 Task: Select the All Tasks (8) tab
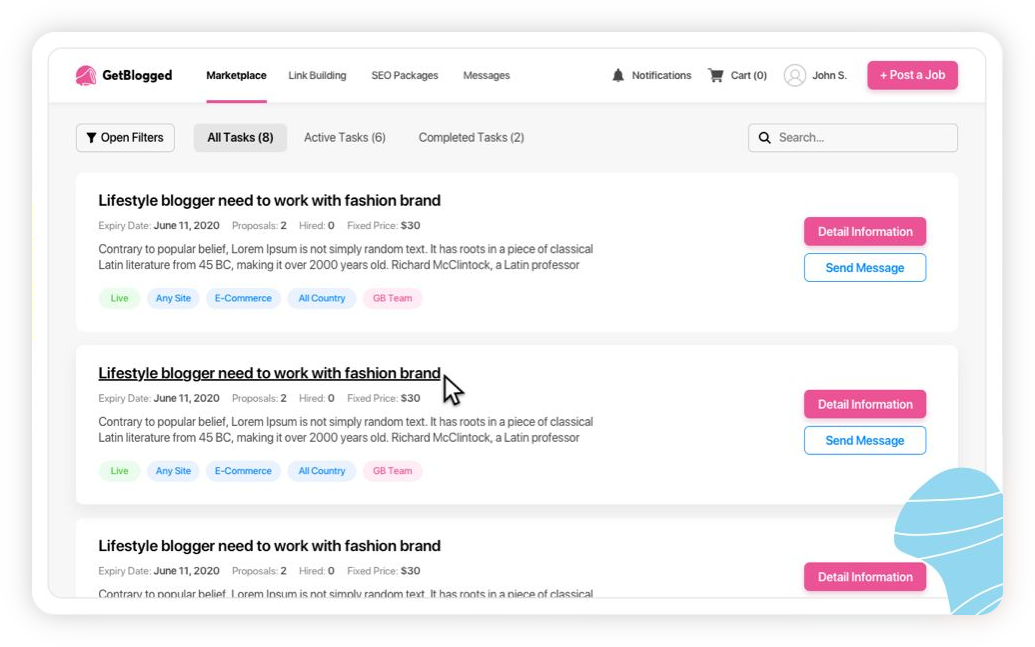click(x=240, y=137)
